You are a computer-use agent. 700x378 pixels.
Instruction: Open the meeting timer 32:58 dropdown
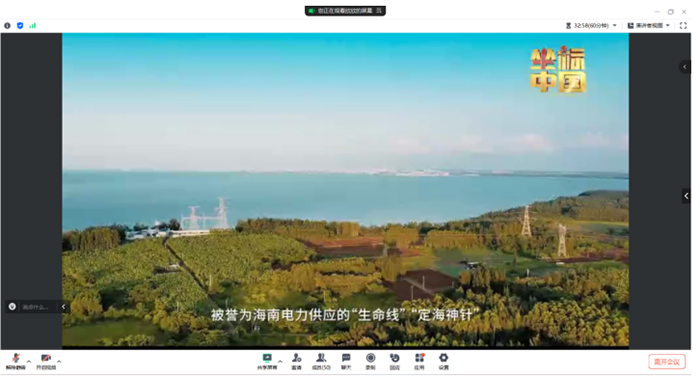[591, 26]
